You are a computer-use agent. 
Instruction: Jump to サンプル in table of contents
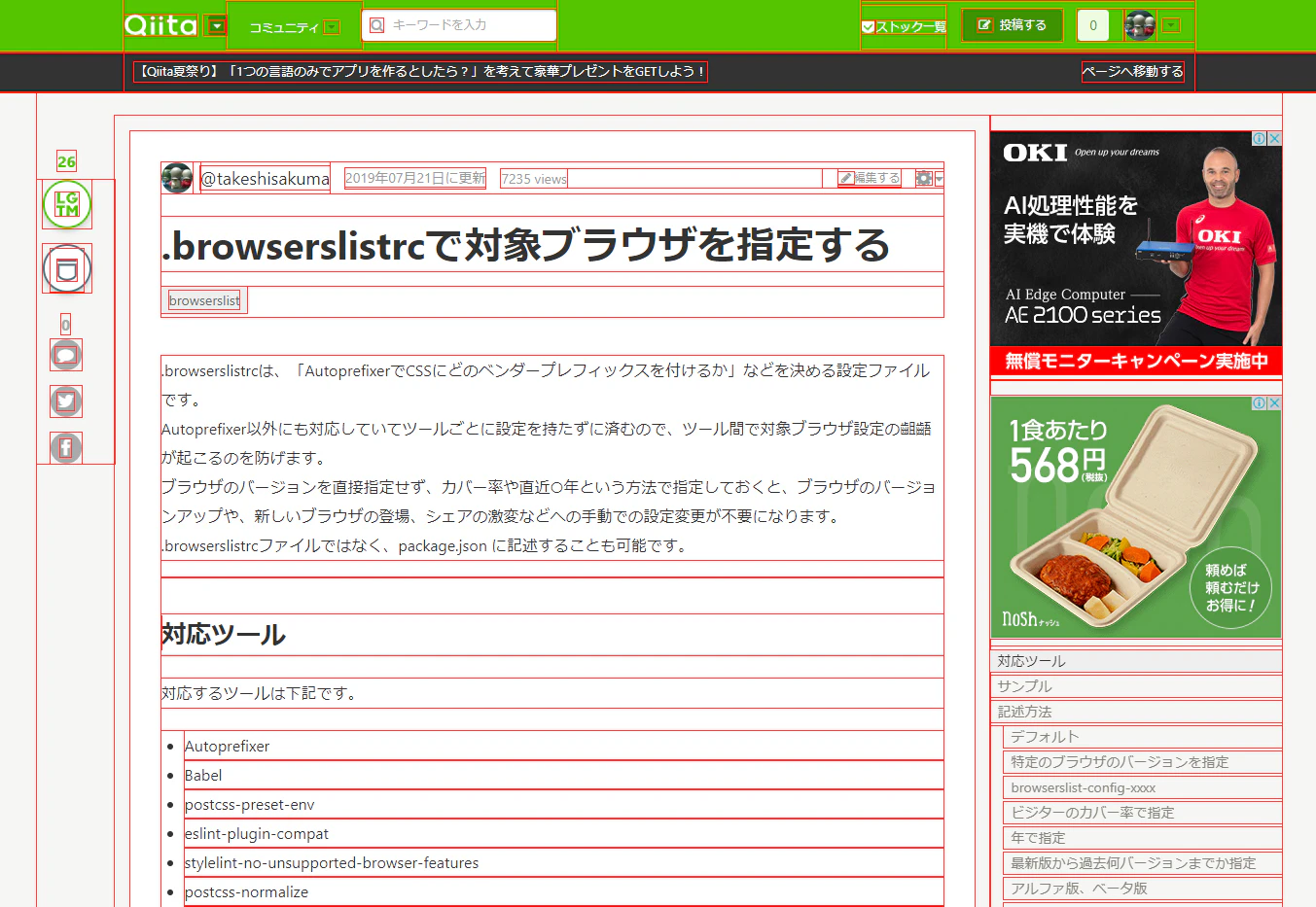[x=1136, y=686]
